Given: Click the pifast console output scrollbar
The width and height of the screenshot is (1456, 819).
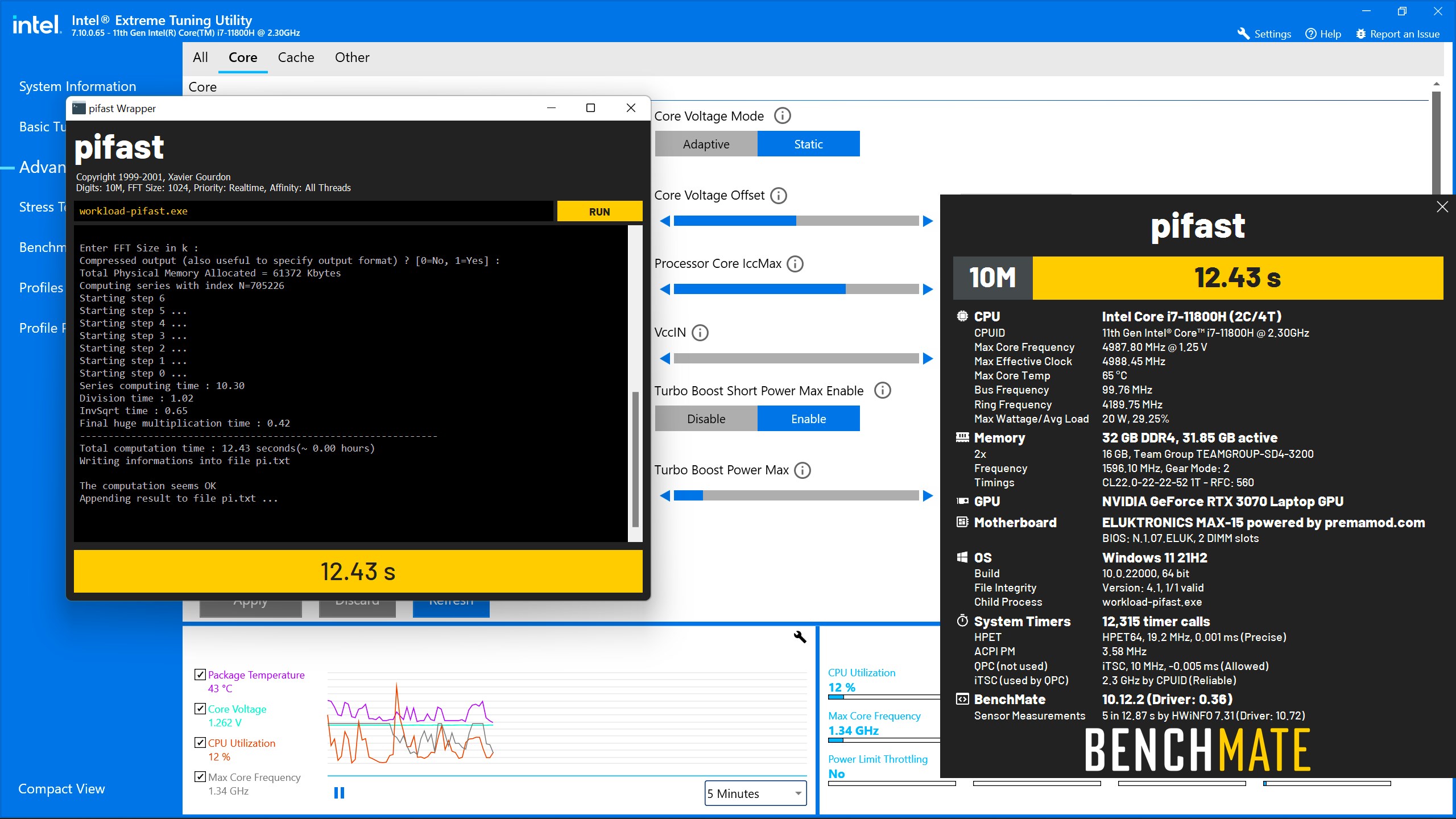Looking at the screenshot, I should (x=635, y=458).
